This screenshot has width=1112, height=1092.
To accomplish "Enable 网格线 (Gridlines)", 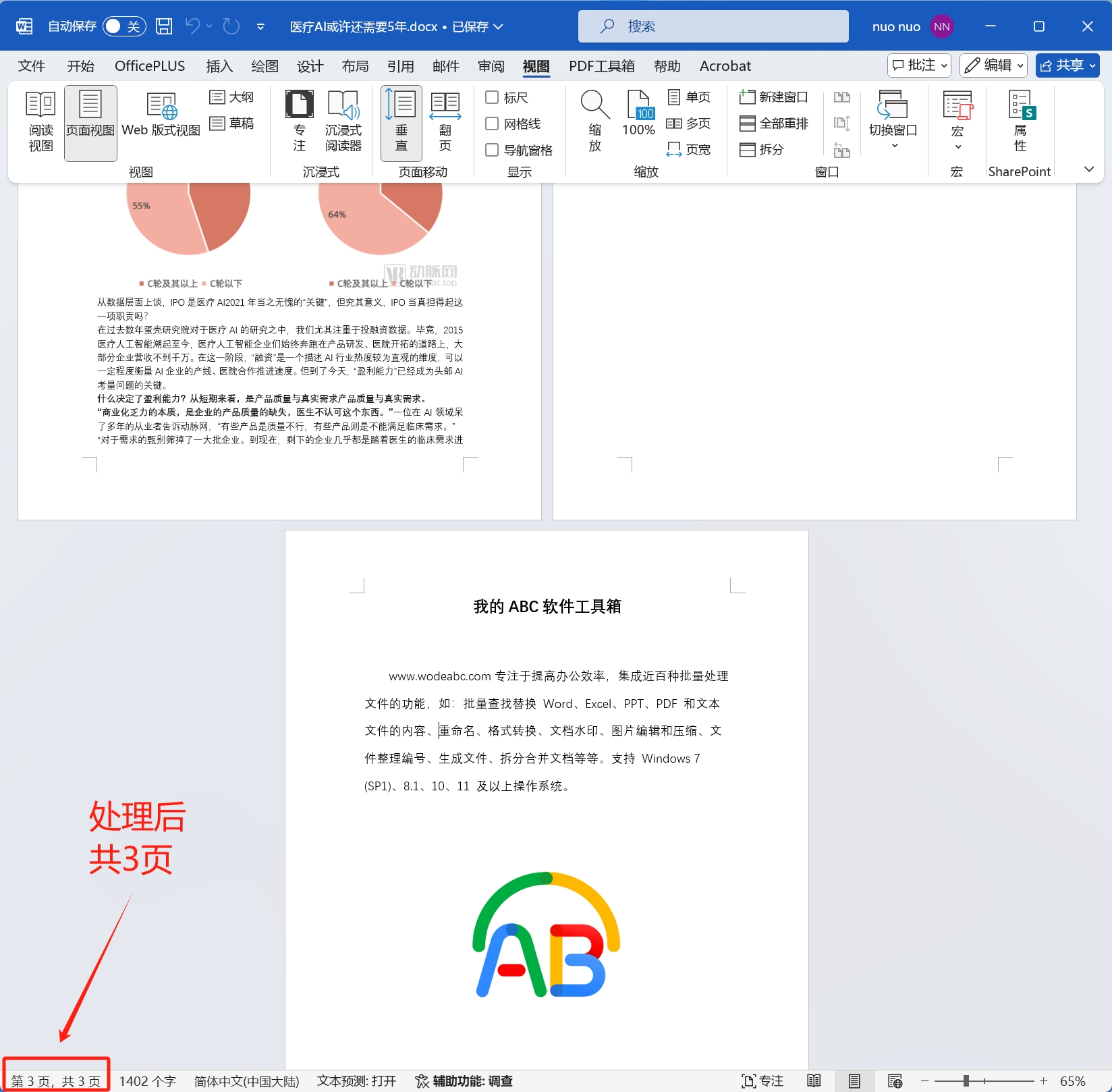I will click(x=492, y=124).
